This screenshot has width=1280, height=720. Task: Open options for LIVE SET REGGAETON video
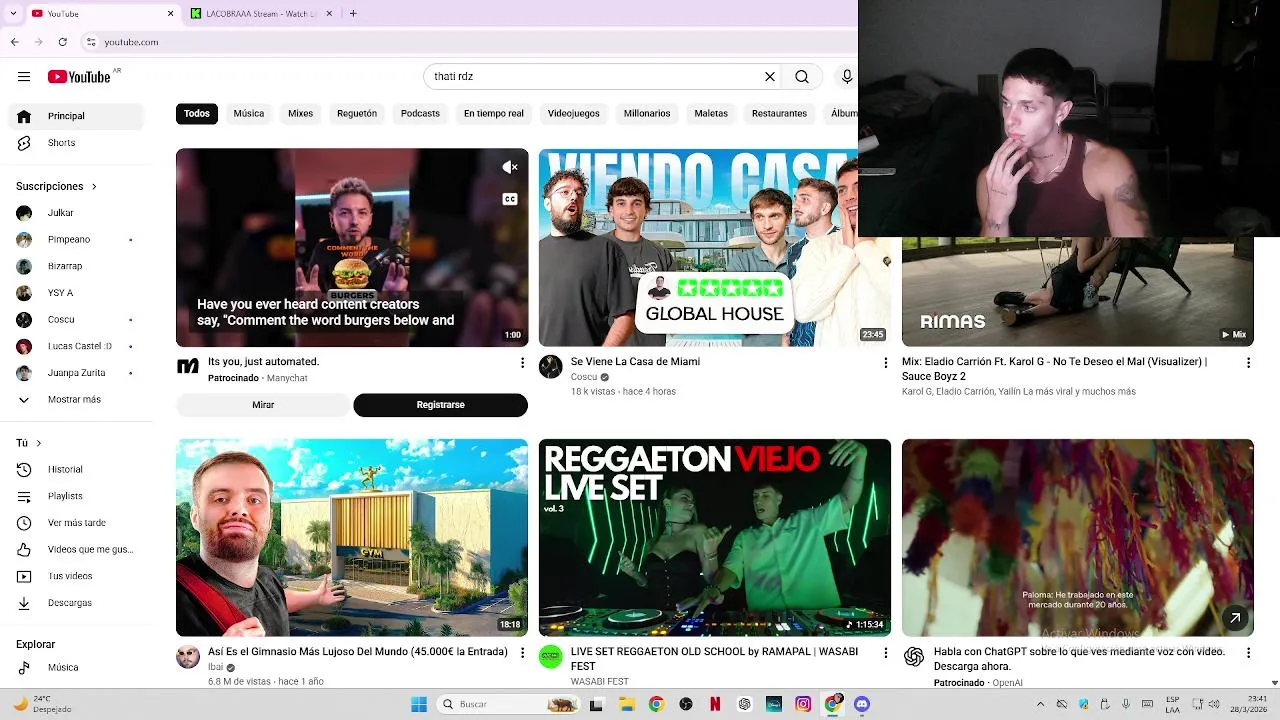[885, 653]
